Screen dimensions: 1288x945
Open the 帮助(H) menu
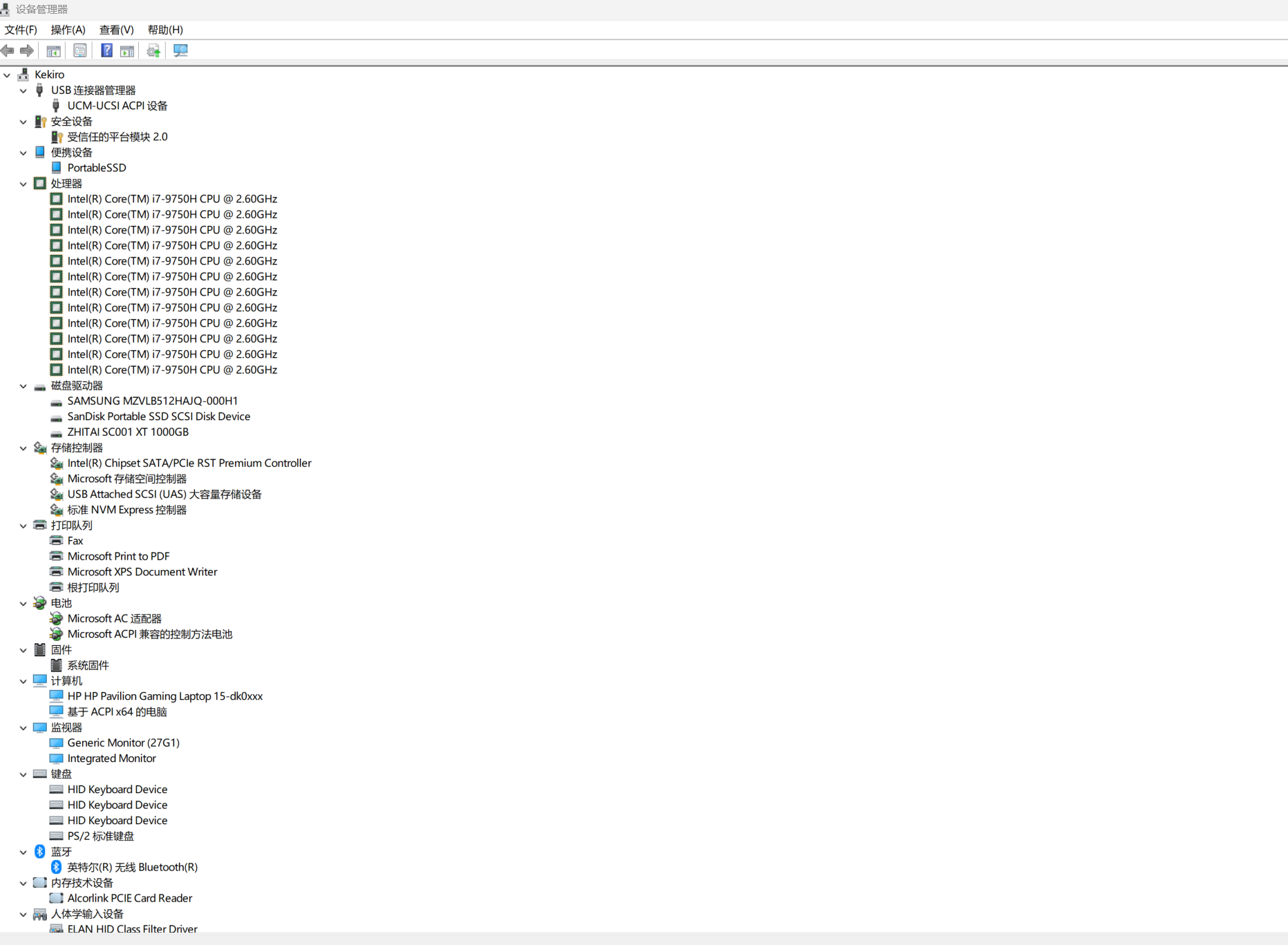(165, 30)
